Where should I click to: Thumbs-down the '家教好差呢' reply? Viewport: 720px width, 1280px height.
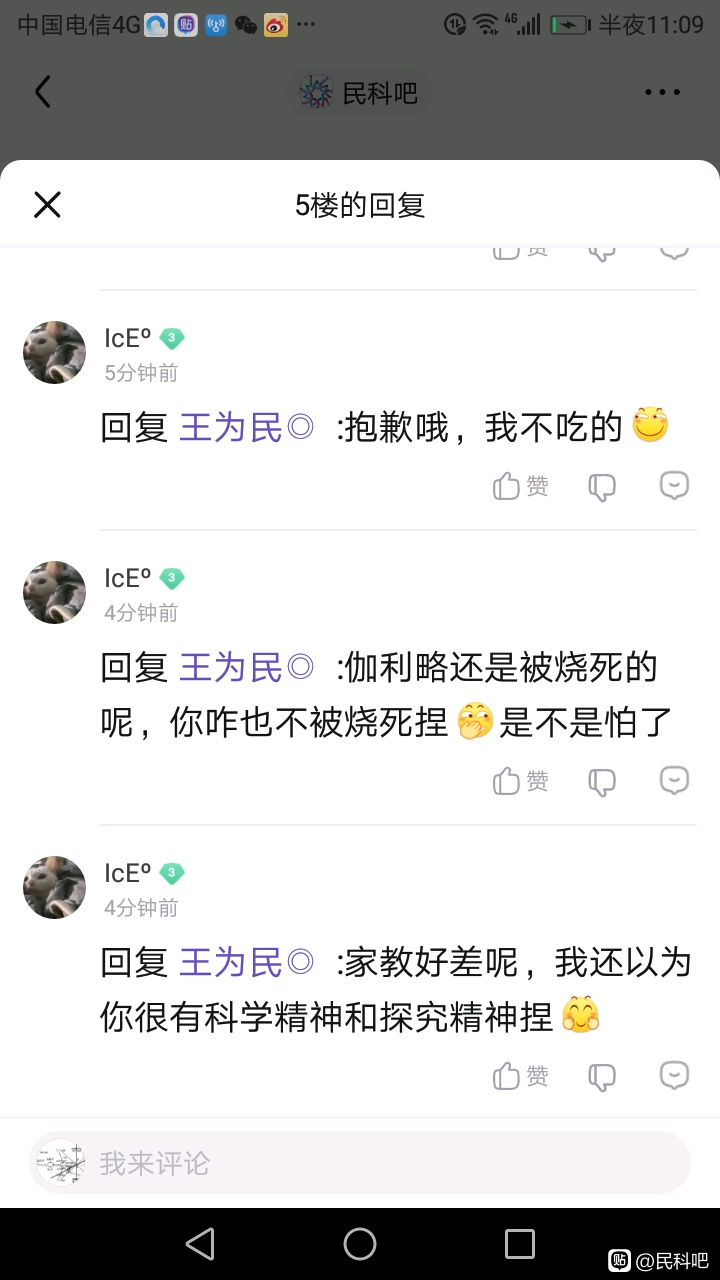pos(602,1076)
